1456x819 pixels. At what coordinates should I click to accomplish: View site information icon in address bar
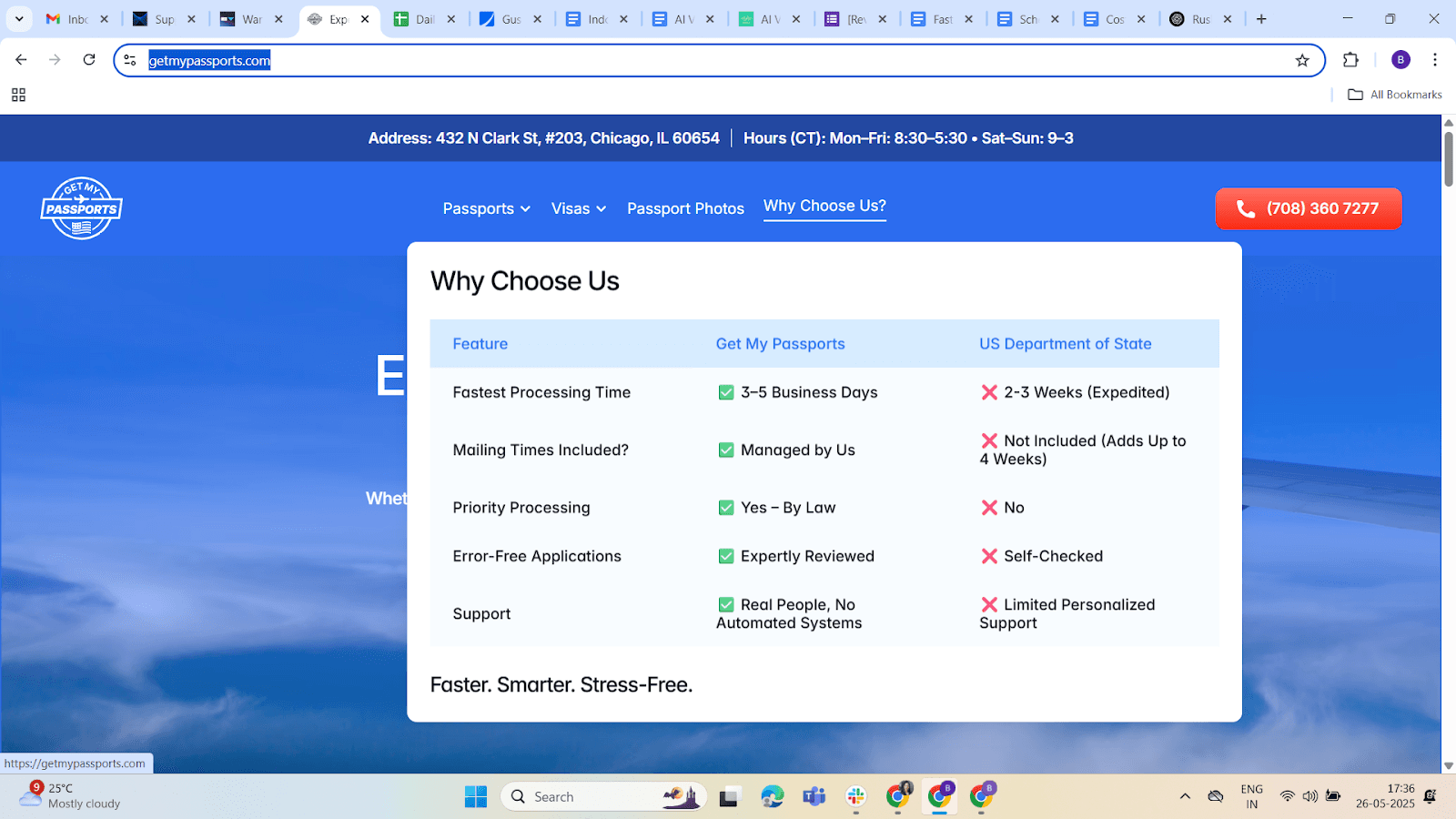click(x=130, y=60)
